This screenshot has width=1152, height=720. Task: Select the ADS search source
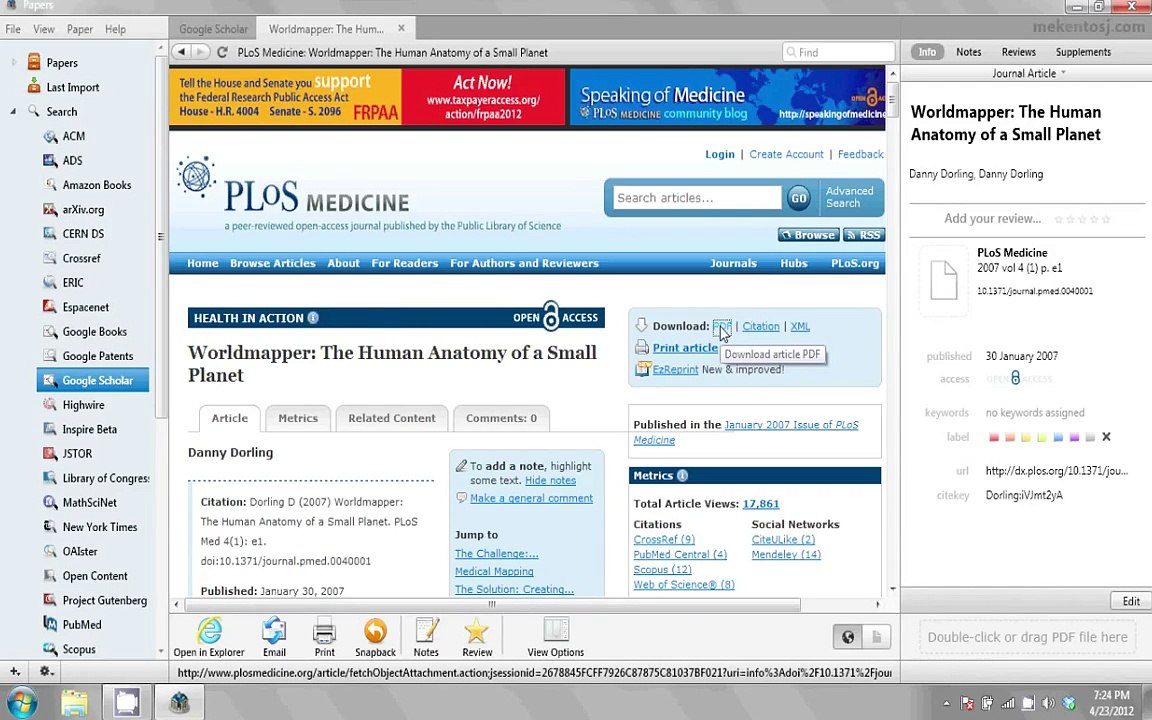click(x=72, y=160)
